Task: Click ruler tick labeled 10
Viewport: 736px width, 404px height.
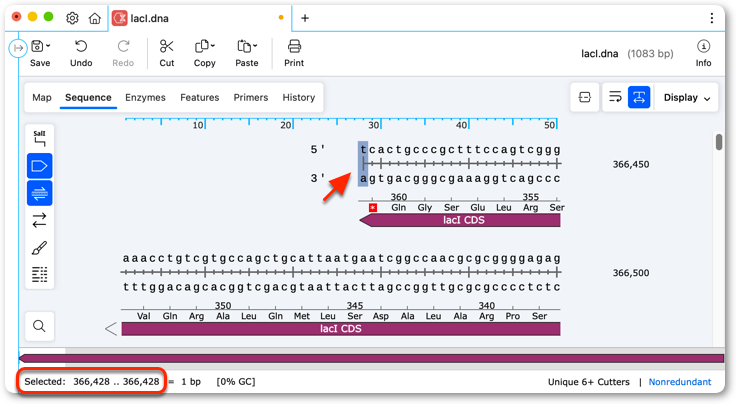Action: point(198,125)
